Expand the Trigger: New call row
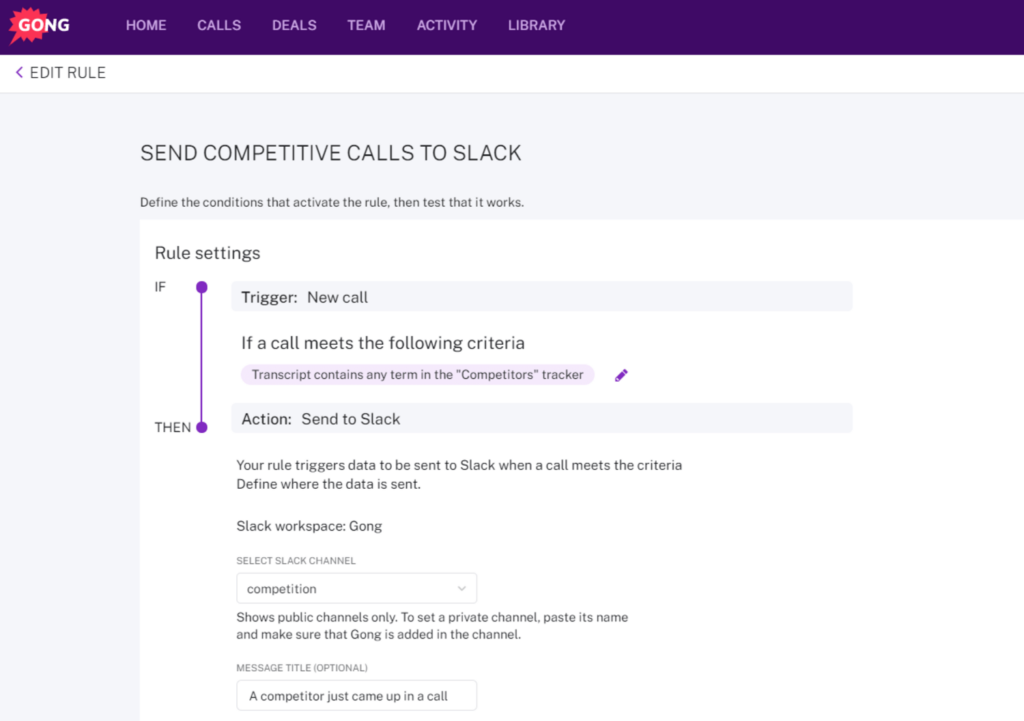 541,296
